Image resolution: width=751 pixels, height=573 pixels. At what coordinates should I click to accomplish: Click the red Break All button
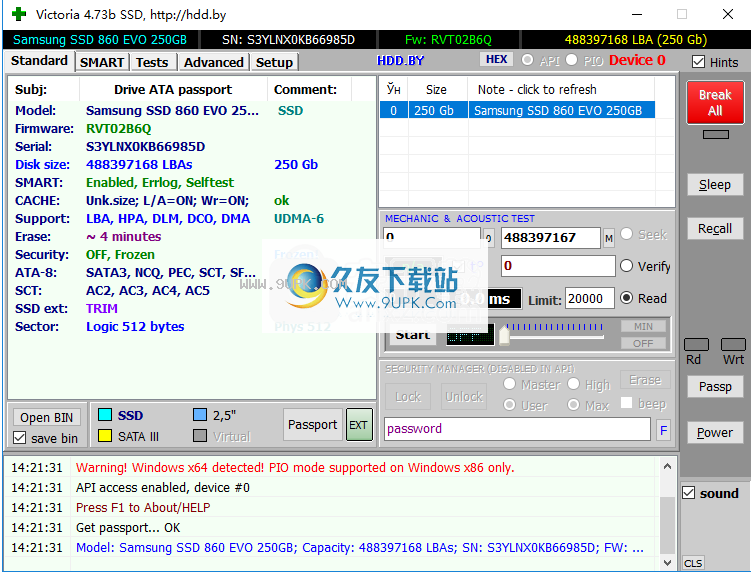(x=715, y=103)
